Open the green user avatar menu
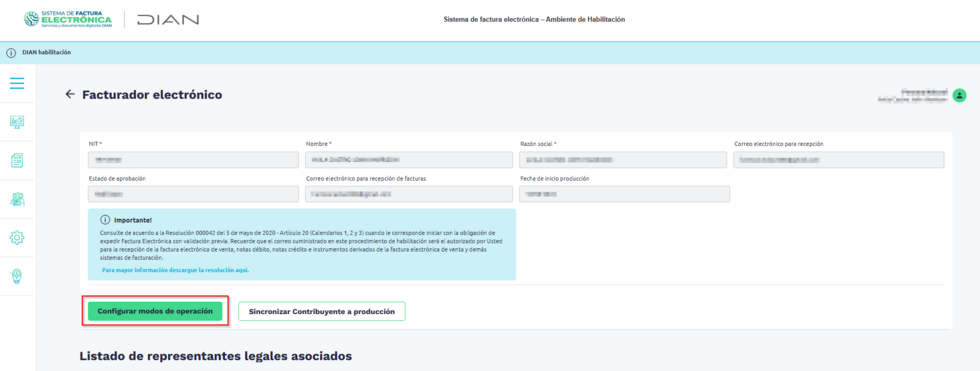 [x=959, y=96]
